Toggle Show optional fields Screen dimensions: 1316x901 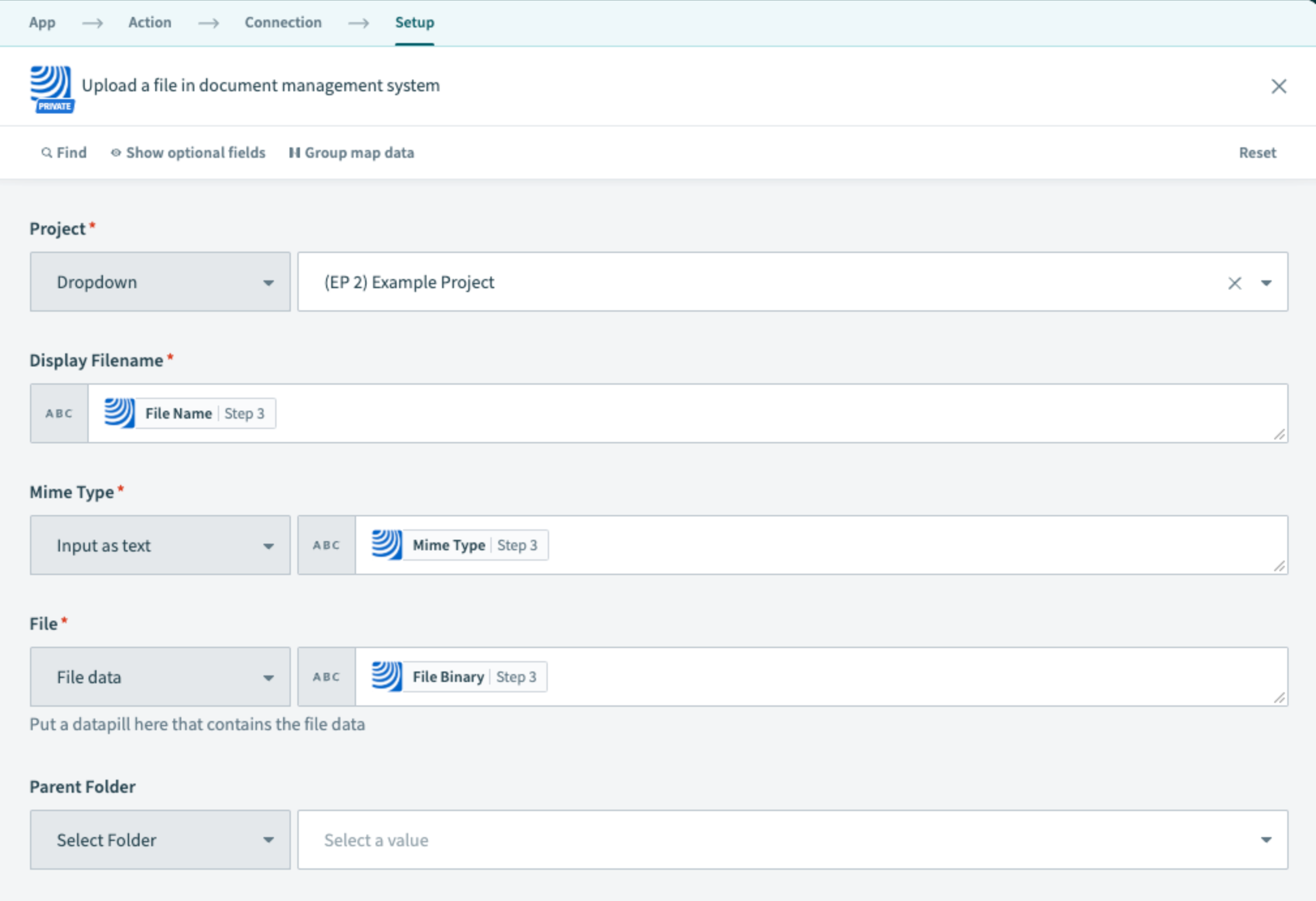(x=188, y=153)
